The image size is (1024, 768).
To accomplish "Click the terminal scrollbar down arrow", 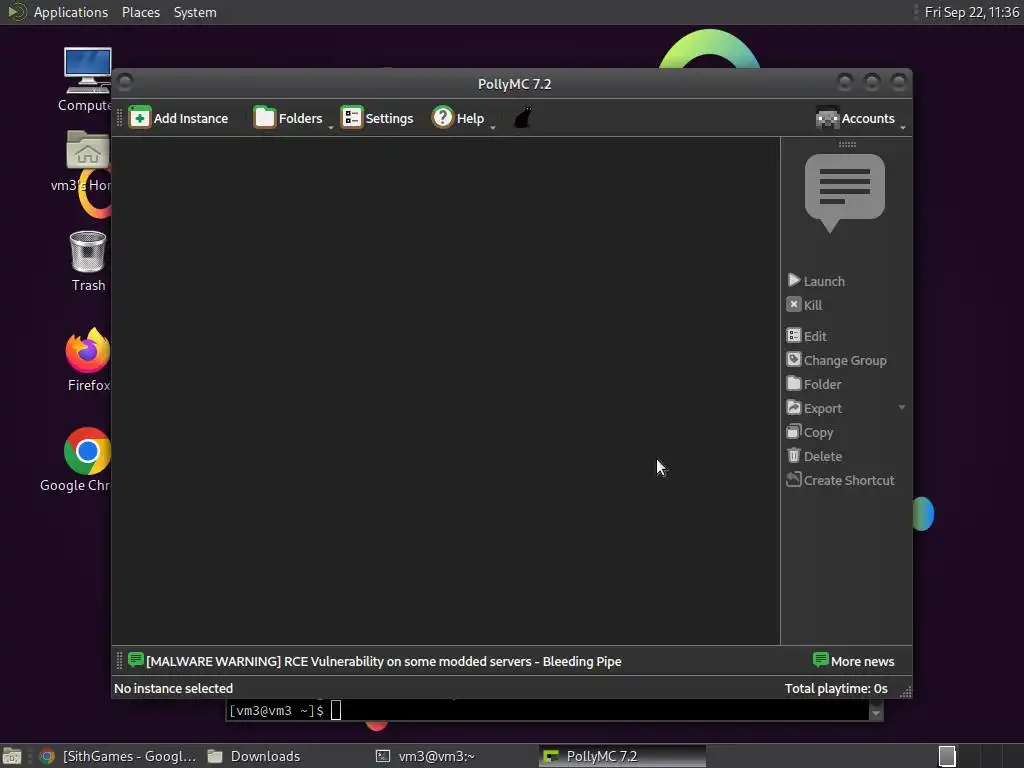I will click(876, 711).
